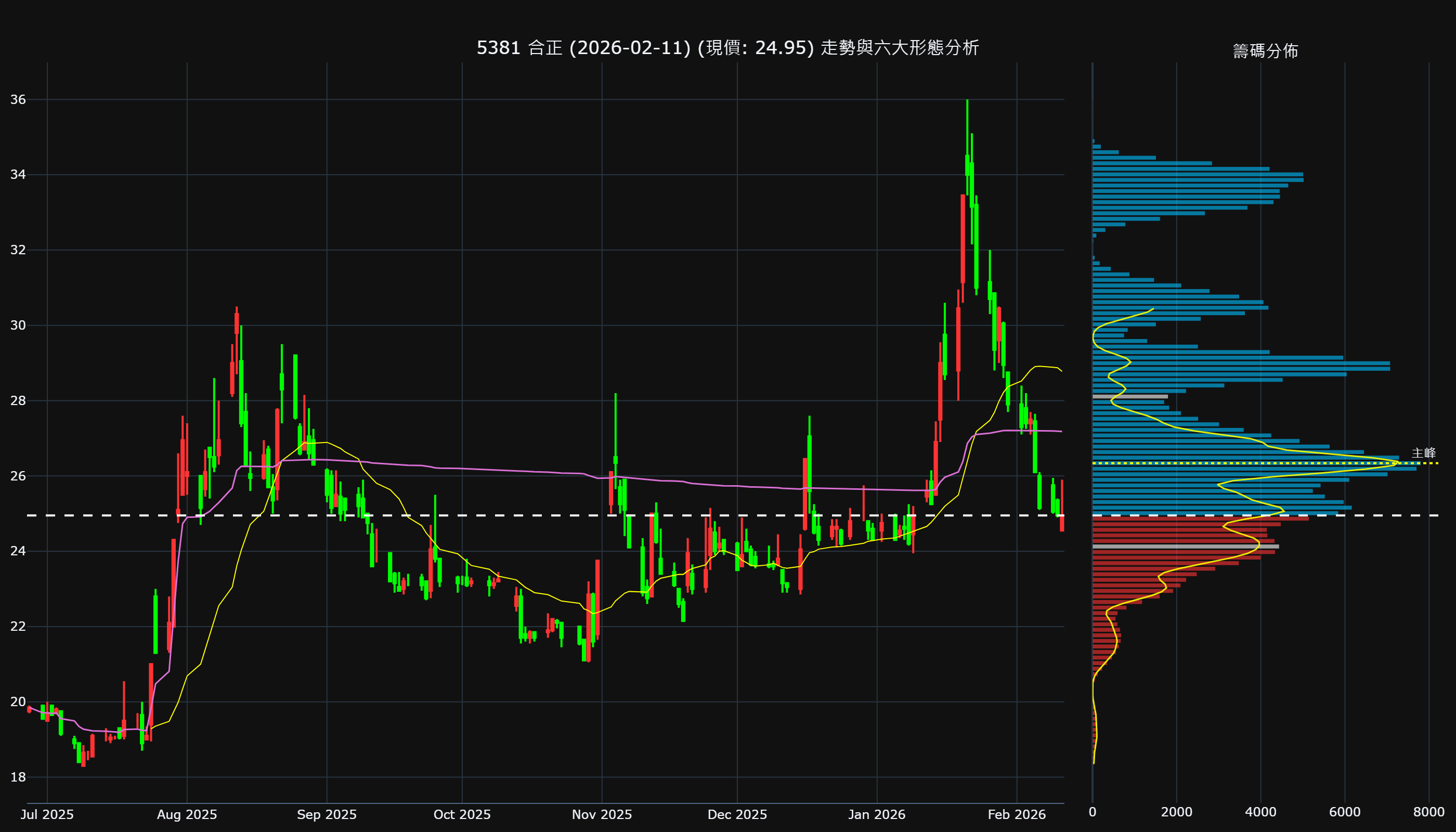Click the 4000 volume axis label
The width and height of the screenshot is (1456, 832).
point(1260,812)
